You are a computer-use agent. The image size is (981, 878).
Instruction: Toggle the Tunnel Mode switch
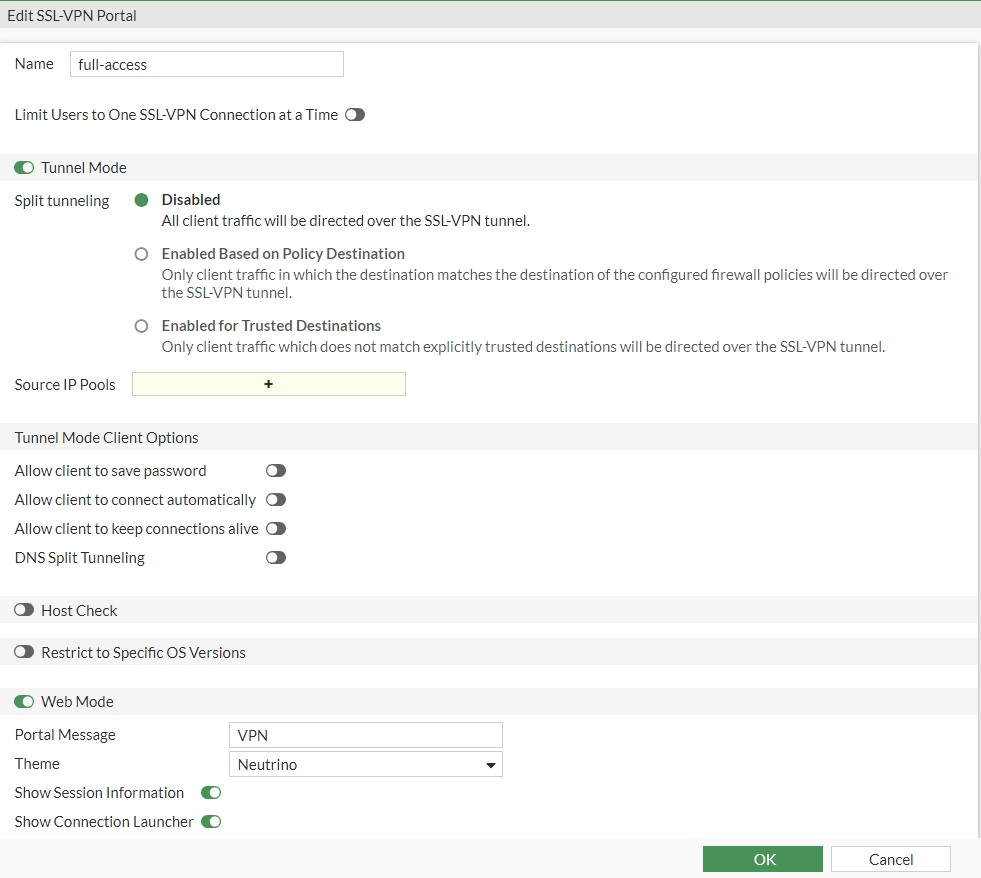coord(24,168)
